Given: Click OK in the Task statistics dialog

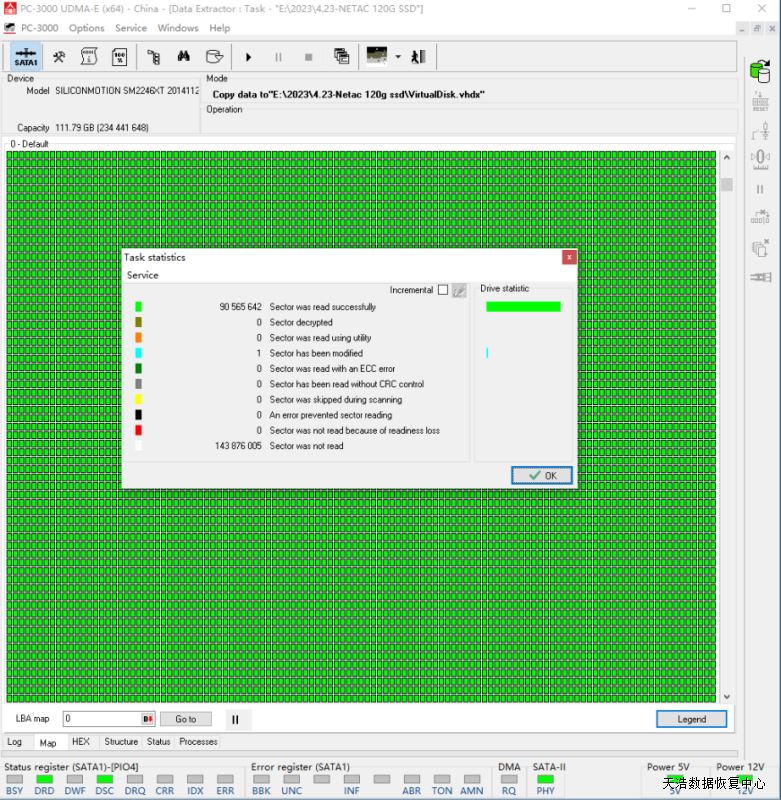Looking at the screenshot, I should click(542, 475).
